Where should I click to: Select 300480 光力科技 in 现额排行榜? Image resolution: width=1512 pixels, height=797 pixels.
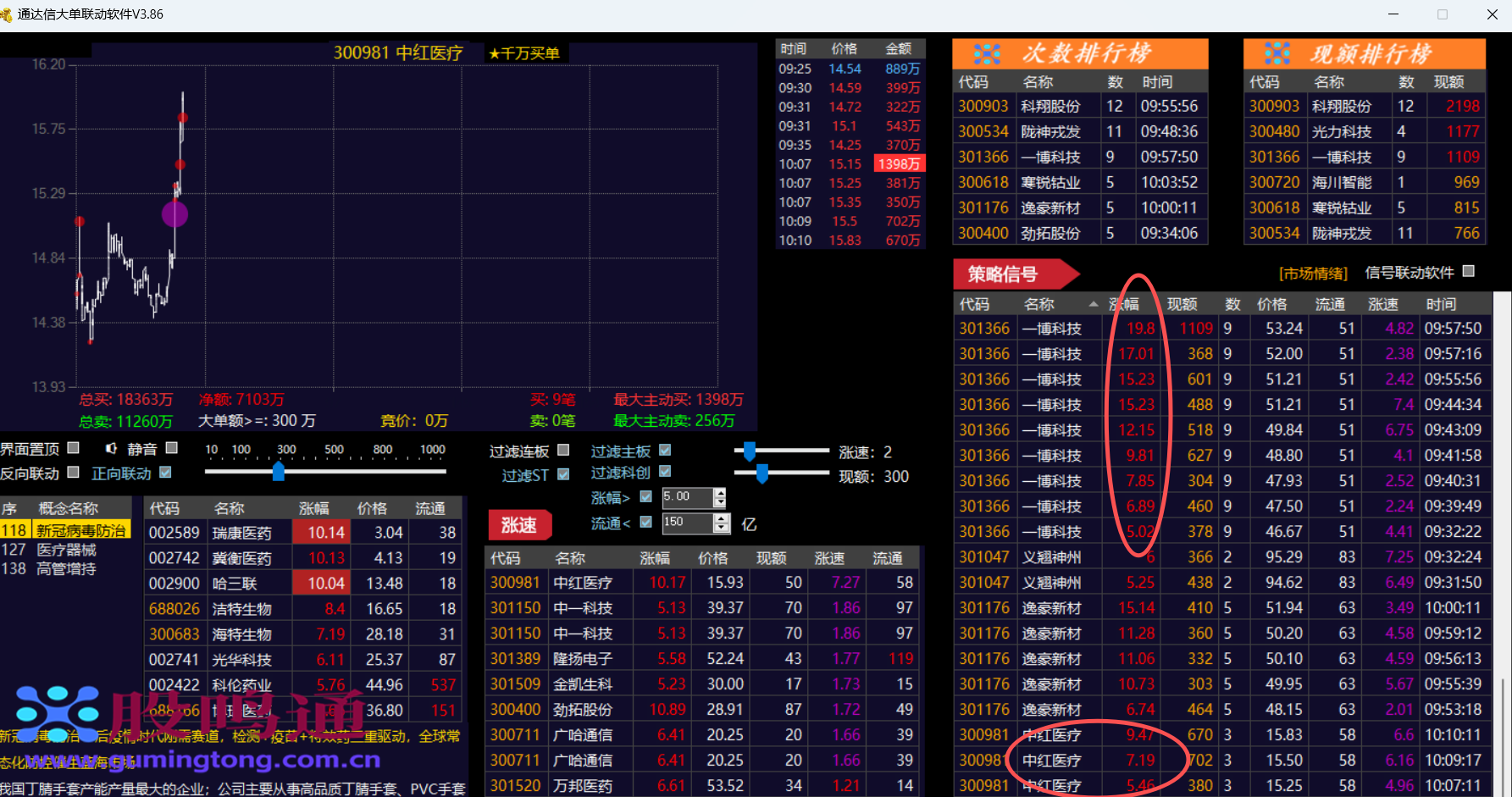coord(1365,131)
